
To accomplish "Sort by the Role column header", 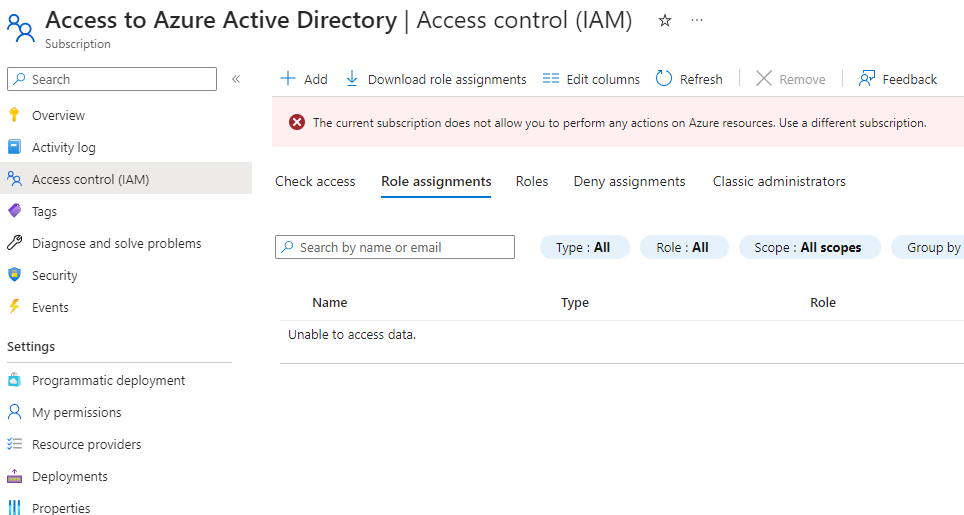I will tap(823, 302).
